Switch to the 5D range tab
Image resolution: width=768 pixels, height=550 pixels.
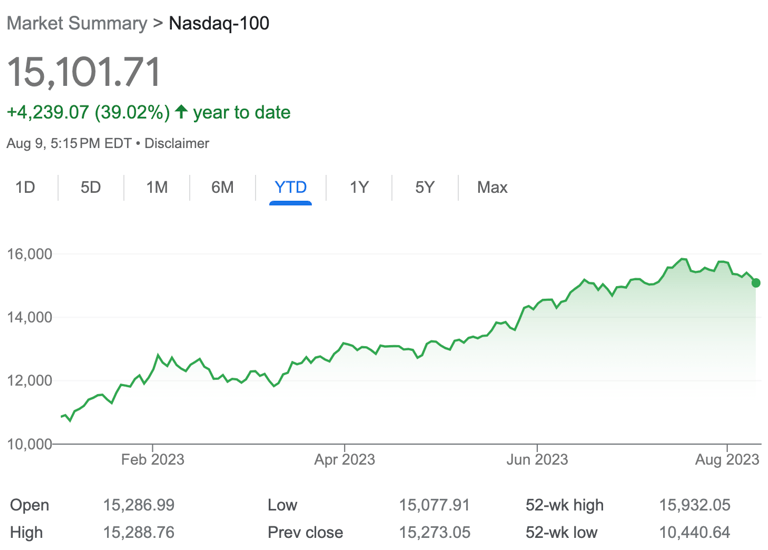[x=91, y=187]
